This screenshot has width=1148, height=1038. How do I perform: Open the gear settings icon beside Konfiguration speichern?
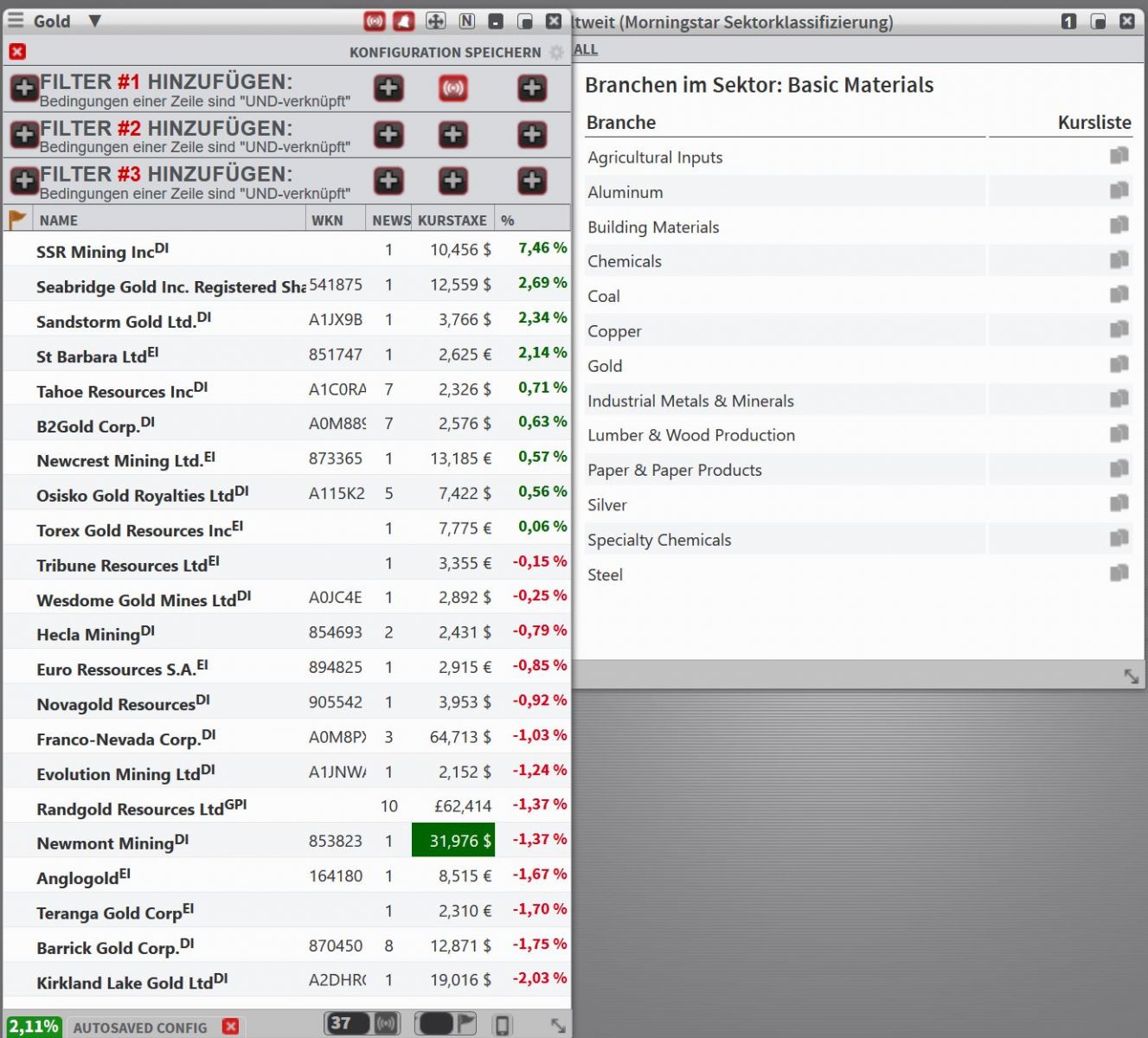556,53
